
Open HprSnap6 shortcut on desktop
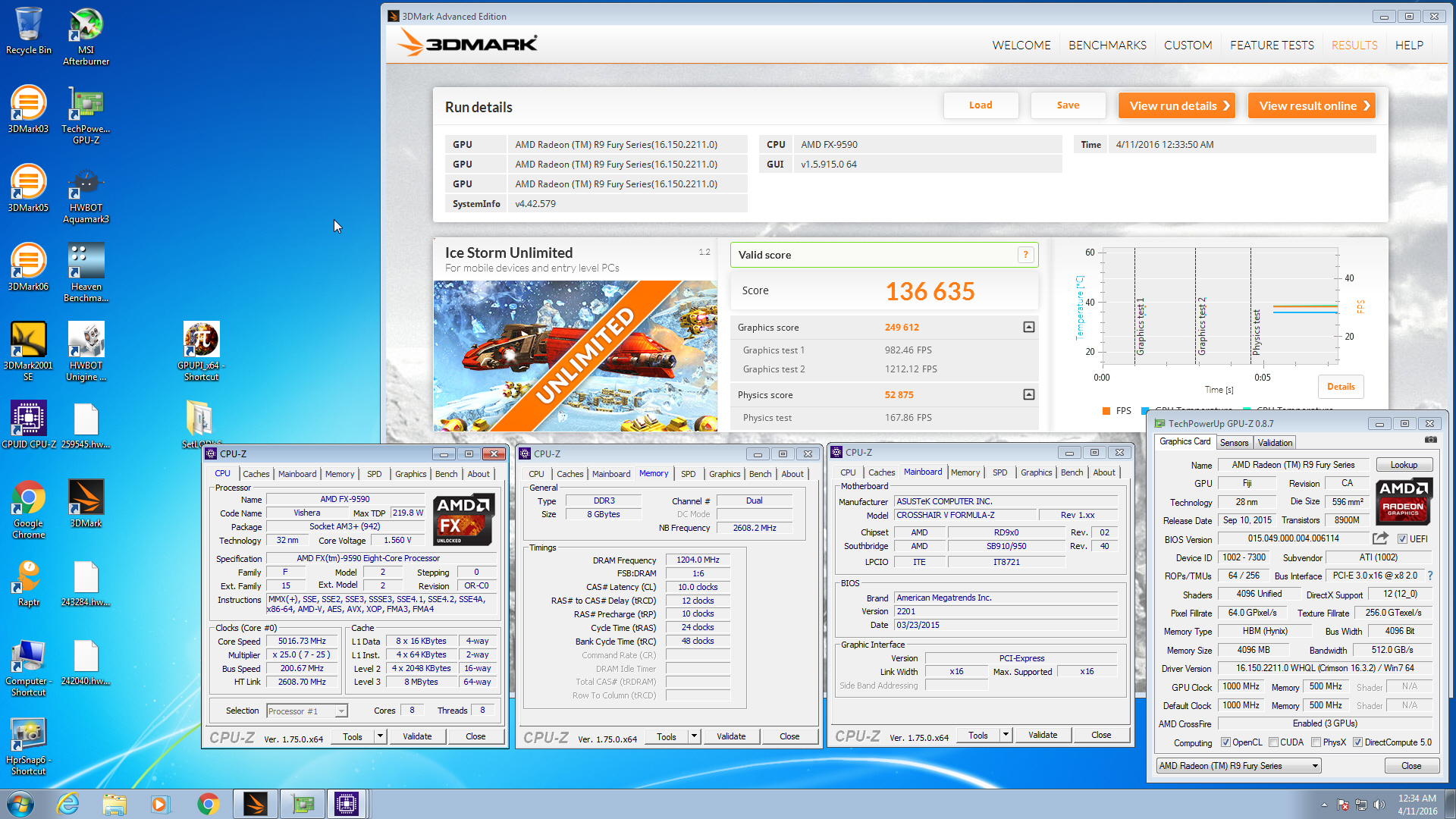click(x=28, y=746)
